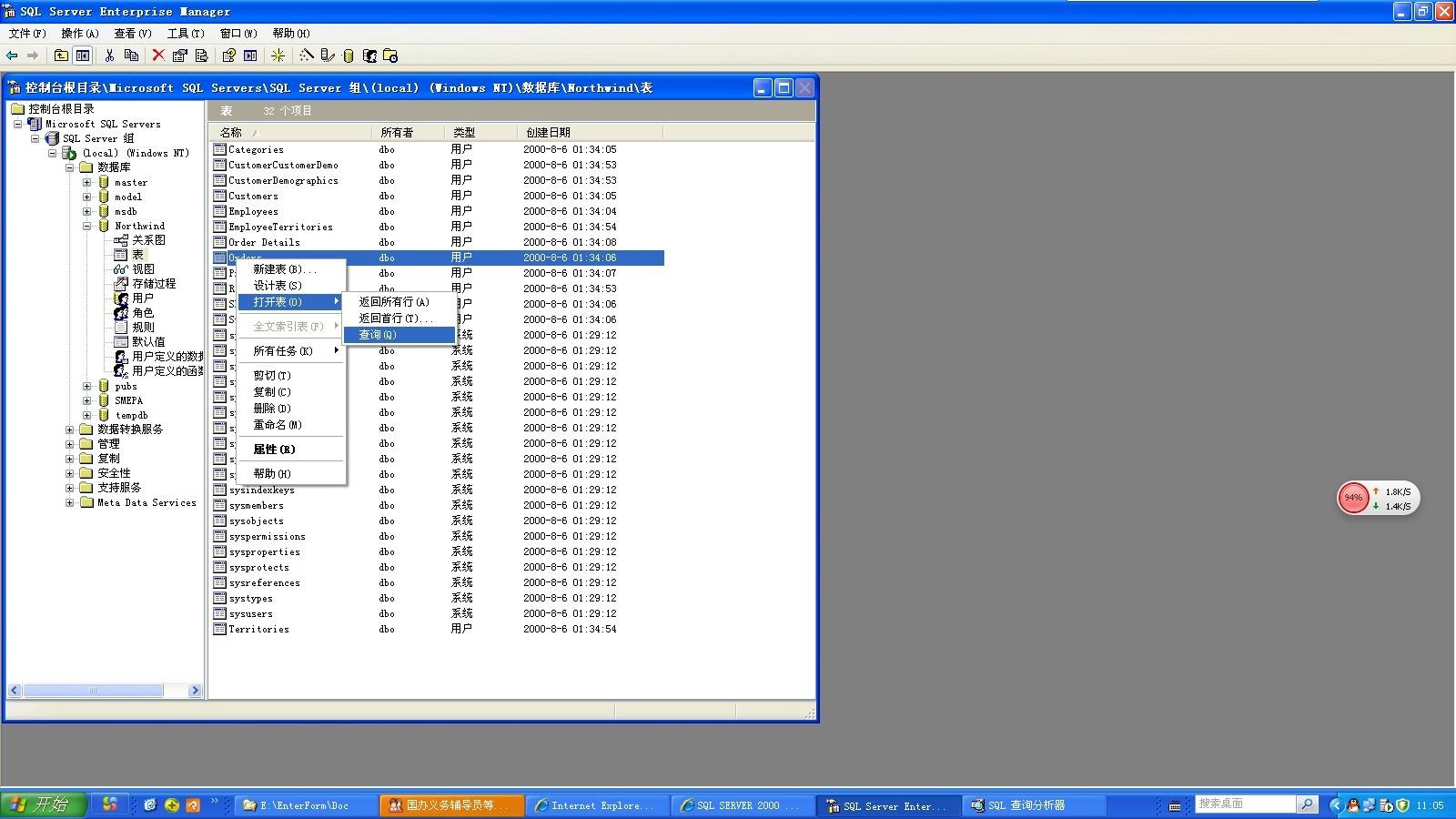
Task: Switch to SQL 查询分析器 taskbar button
Action: pos(1035,805)
